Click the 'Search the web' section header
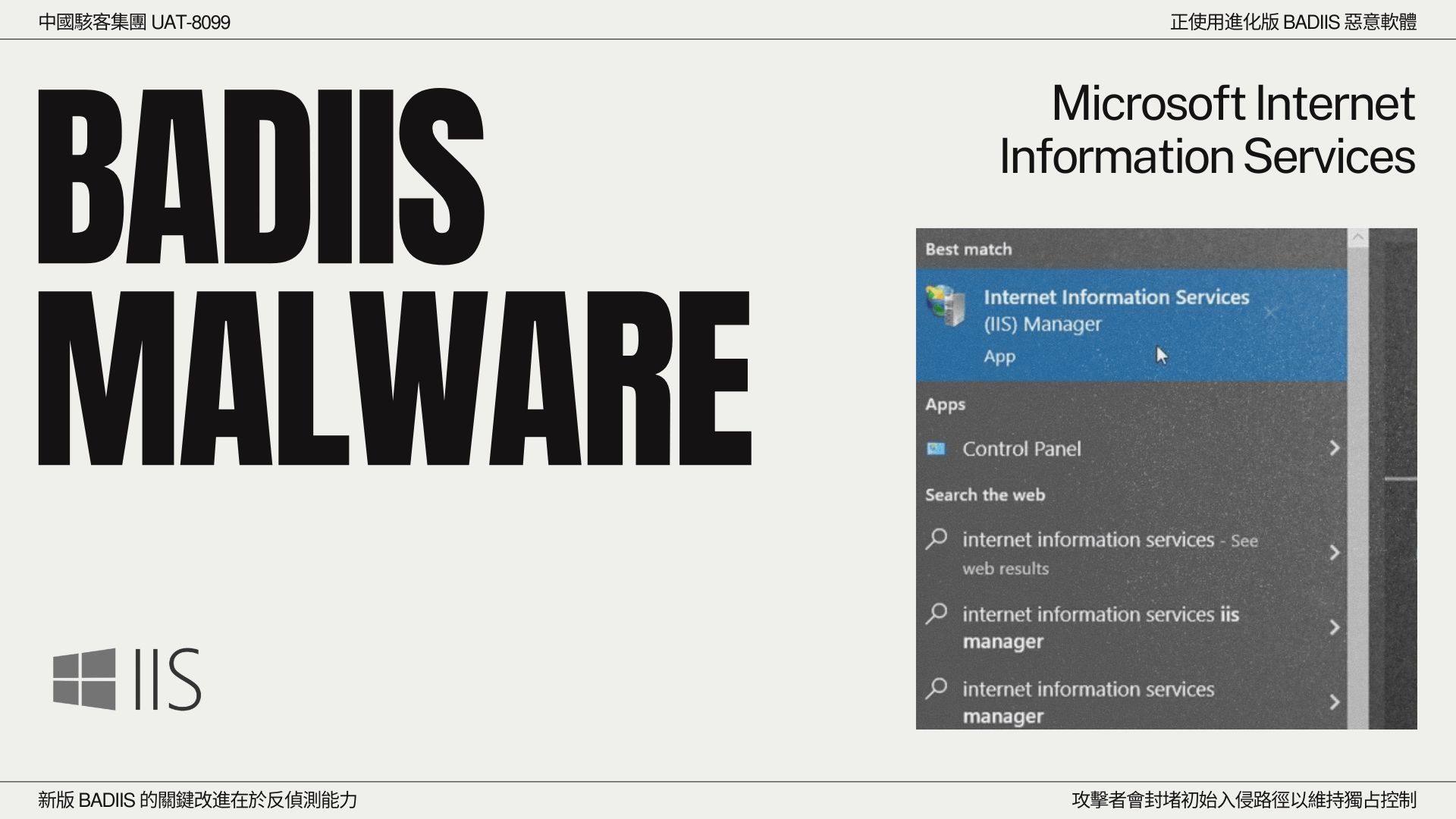The width and height of the screenshot is (1456, 819). [x=984, y=495]
